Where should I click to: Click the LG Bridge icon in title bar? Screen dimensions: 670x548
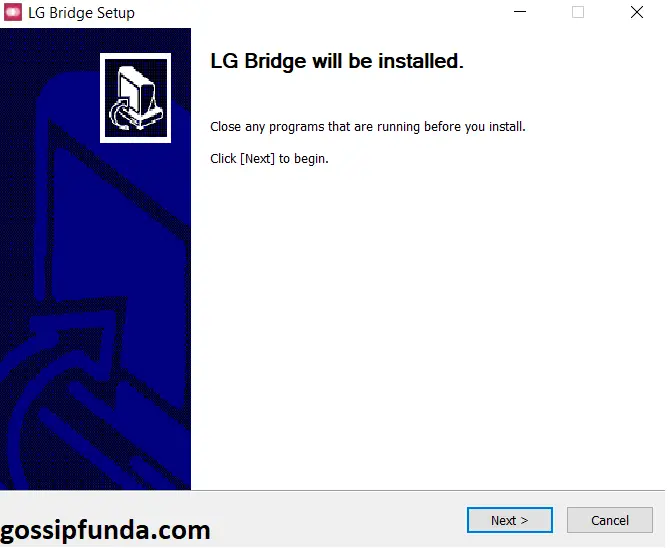point(13,12)
